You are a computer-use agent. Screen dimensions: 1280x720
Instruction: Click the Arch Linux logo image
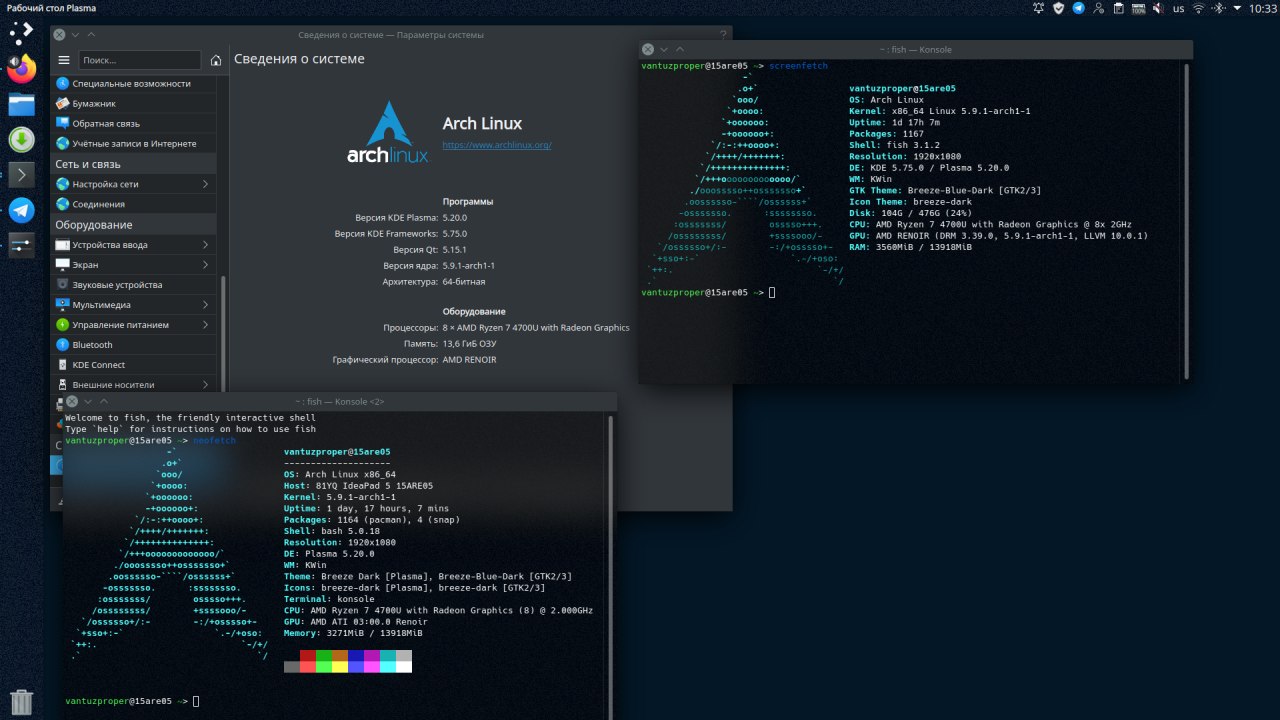[388, 131]
